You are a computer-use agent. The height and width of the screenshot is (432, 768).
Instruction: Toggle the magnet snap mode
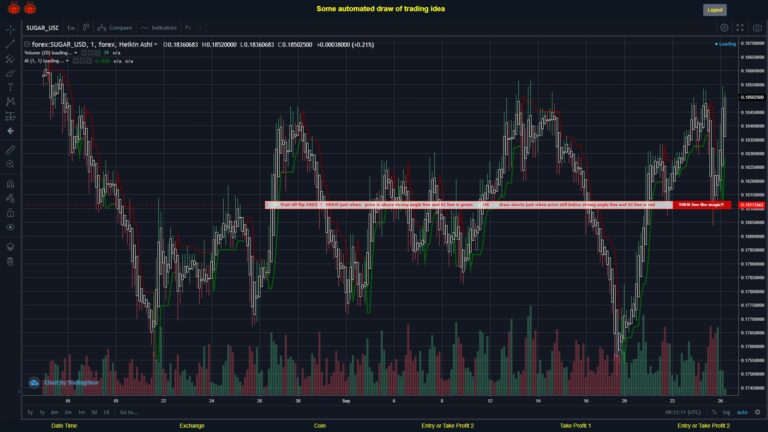tap(10, 184)
